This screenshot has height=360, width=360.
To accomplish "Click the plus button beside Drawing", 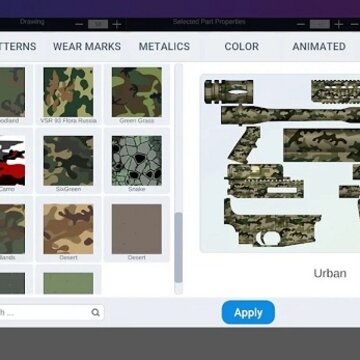I will (x=117, y=24).
